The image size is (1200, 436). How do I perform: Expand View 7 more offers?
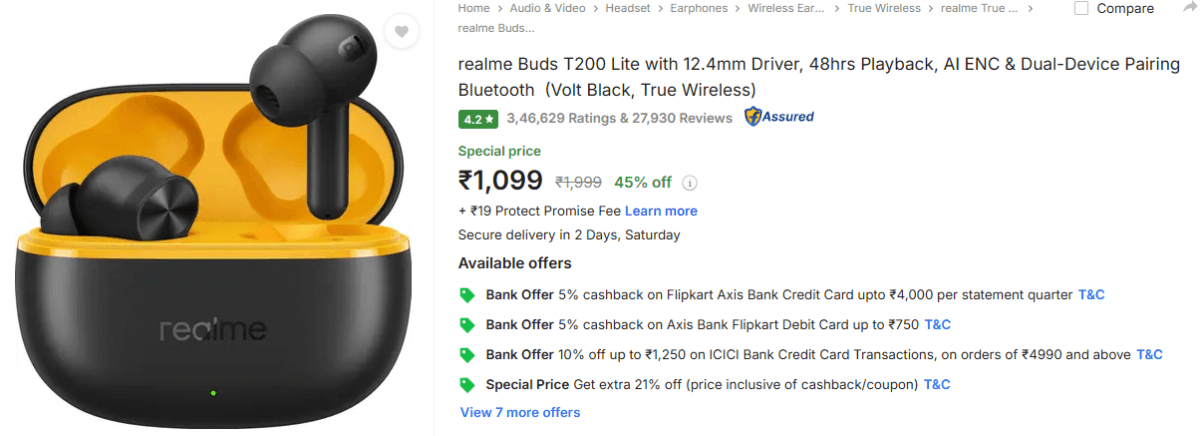point(520,412)
